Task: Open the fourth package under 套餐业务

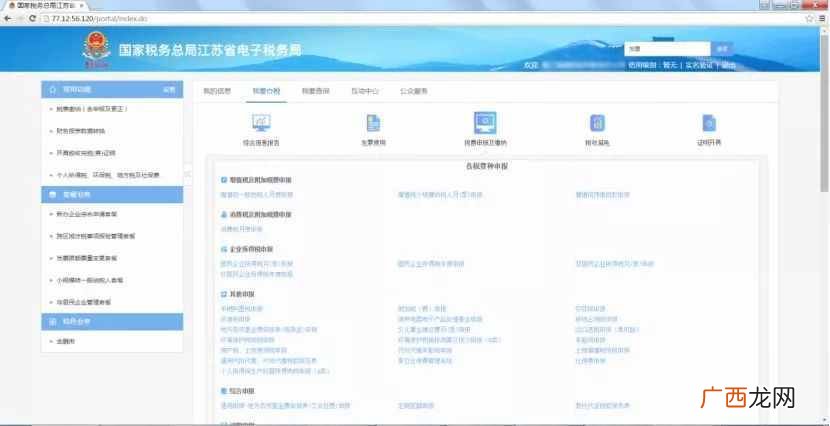Action: [89, 280]
